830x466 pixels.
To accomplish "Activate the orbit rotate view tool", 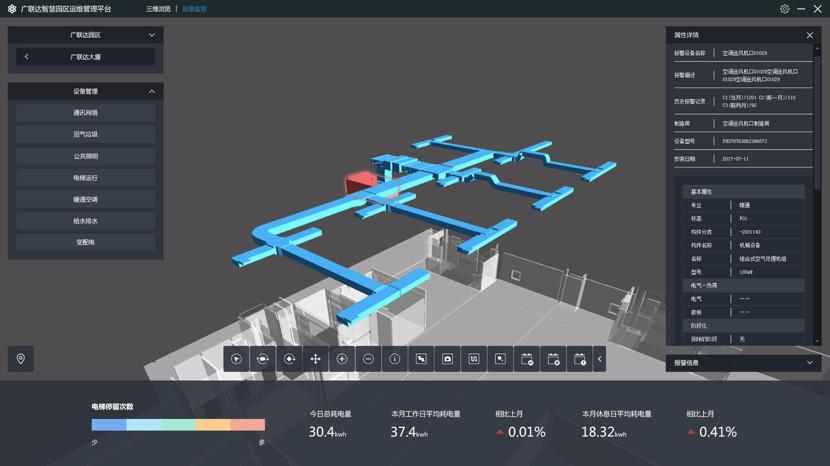I will (x=263, y=359).
